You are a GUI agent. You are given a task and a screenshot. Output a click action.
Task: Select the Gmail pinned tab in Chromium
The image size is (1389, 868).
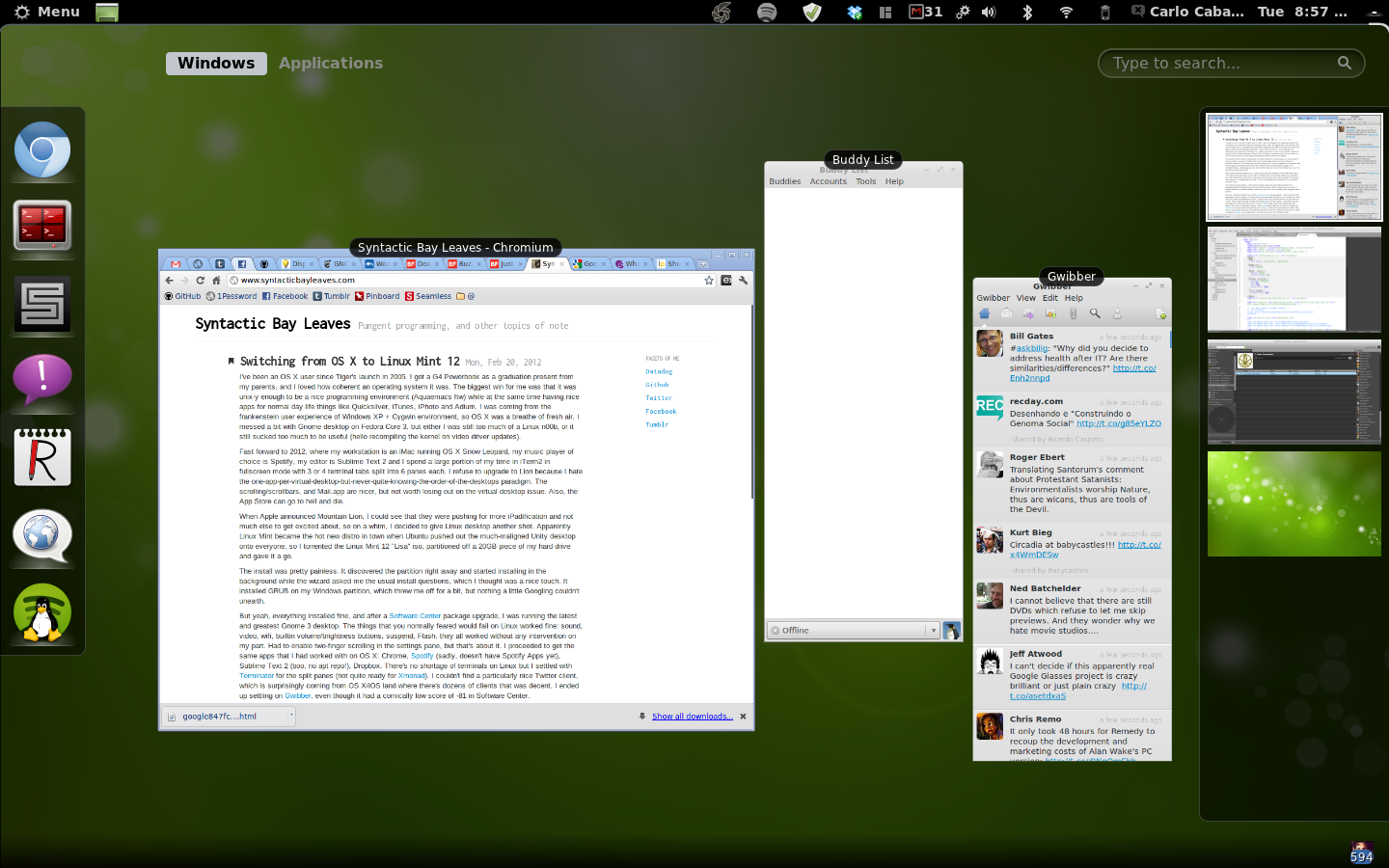[175, 263]
